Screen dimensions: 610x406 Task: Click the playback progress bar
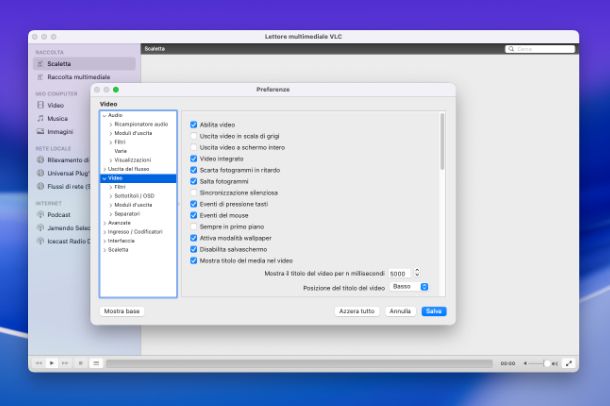[x=300, y=364]
